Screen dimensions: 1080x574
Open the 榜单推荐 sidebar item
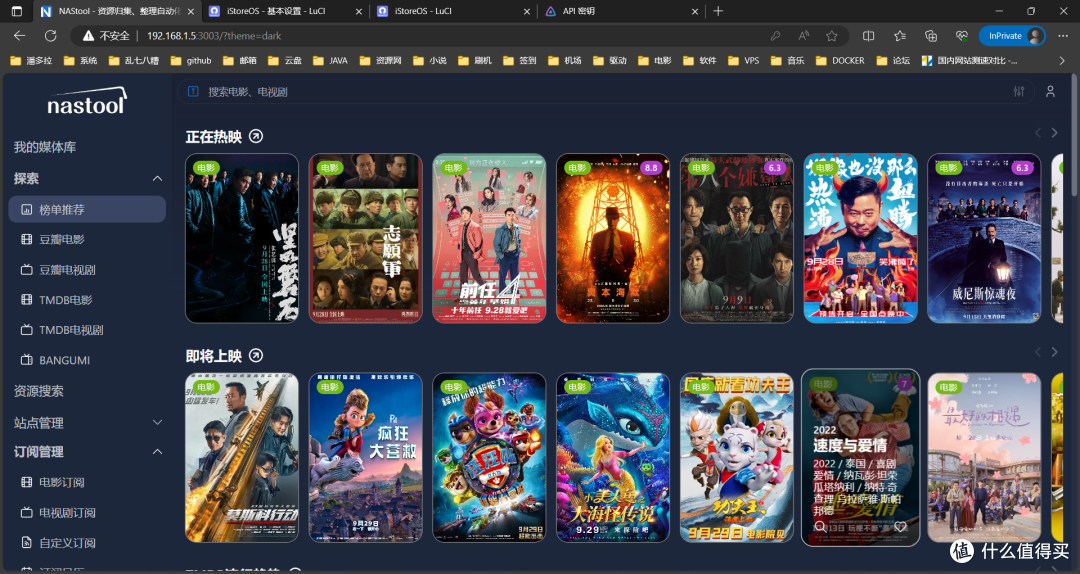click(87, 209)
